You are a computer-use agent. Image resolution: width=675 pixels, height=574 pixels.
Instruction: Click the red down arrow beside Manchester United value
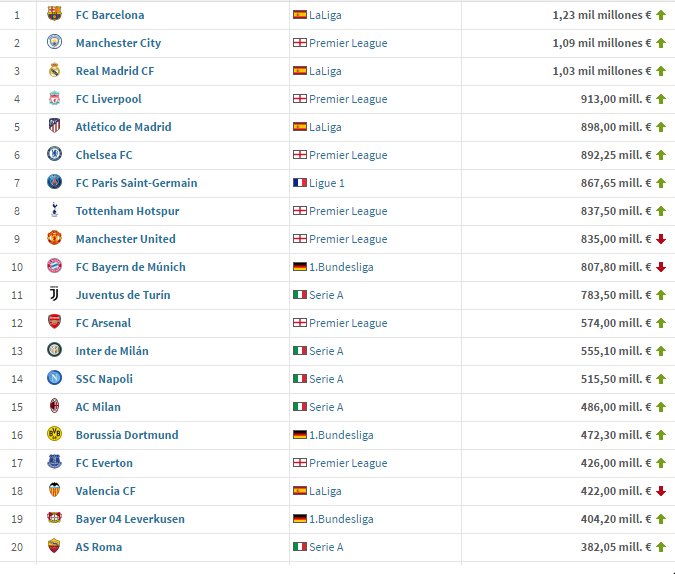[x=661, y=239]
